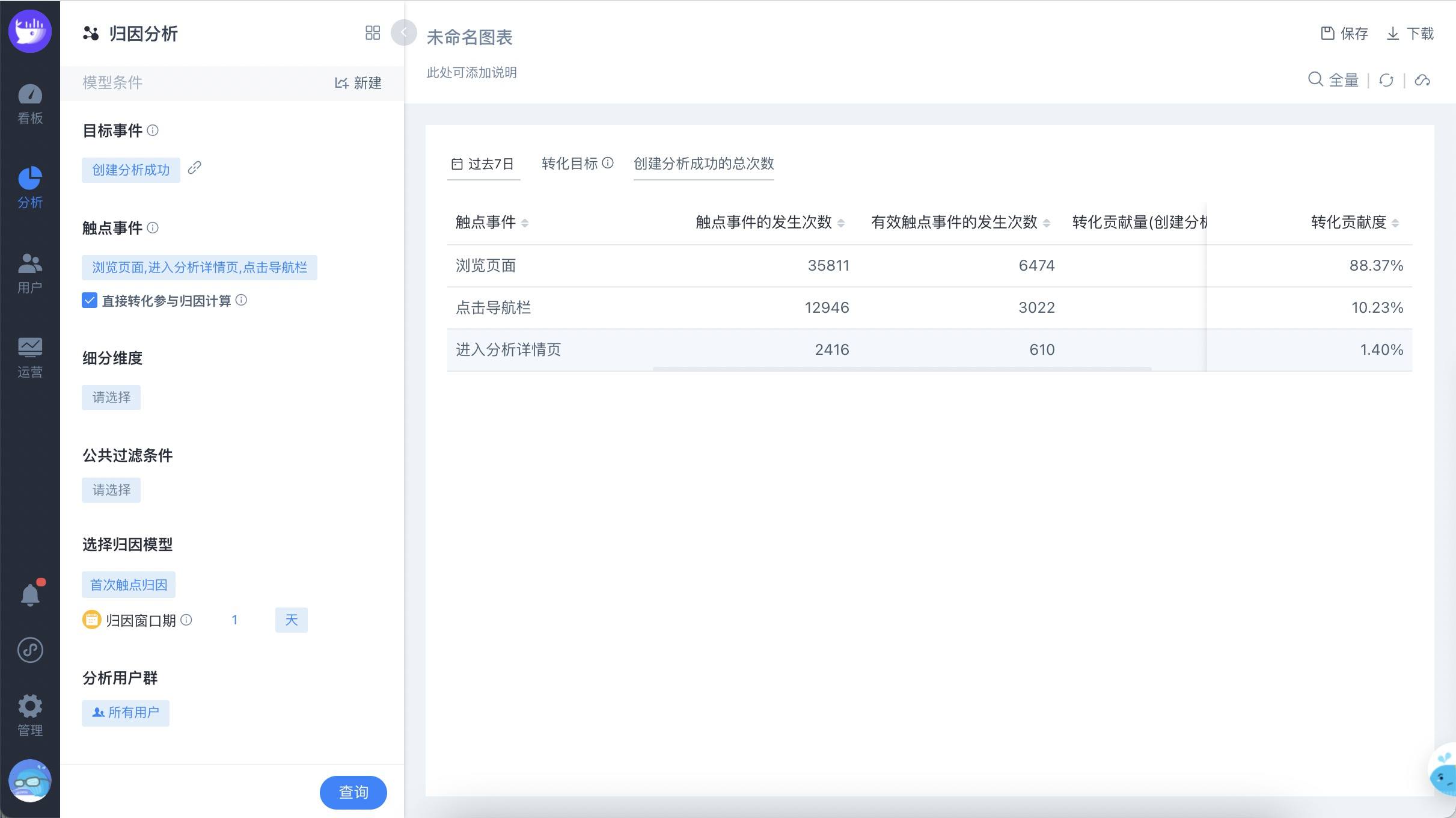The width and height of the screenshot is (1456, 818).
Task: Click the 转化贡献量 column header
Action: tap(1139, 223)
